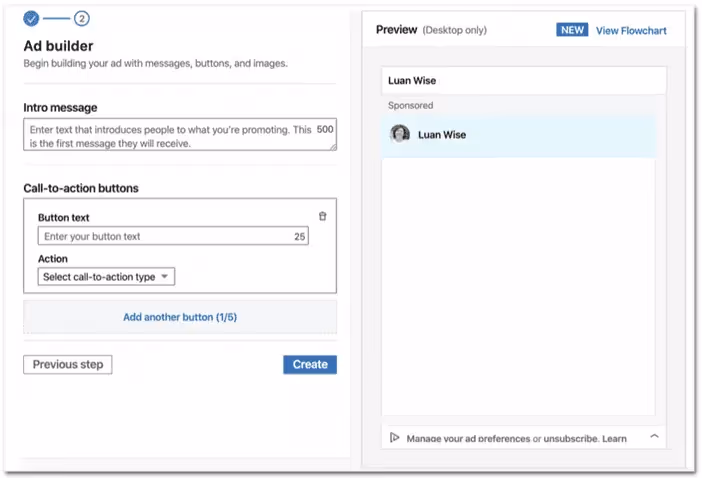Click the blue Create button
The height and width of the screenshot is (478, 702).
310,364
